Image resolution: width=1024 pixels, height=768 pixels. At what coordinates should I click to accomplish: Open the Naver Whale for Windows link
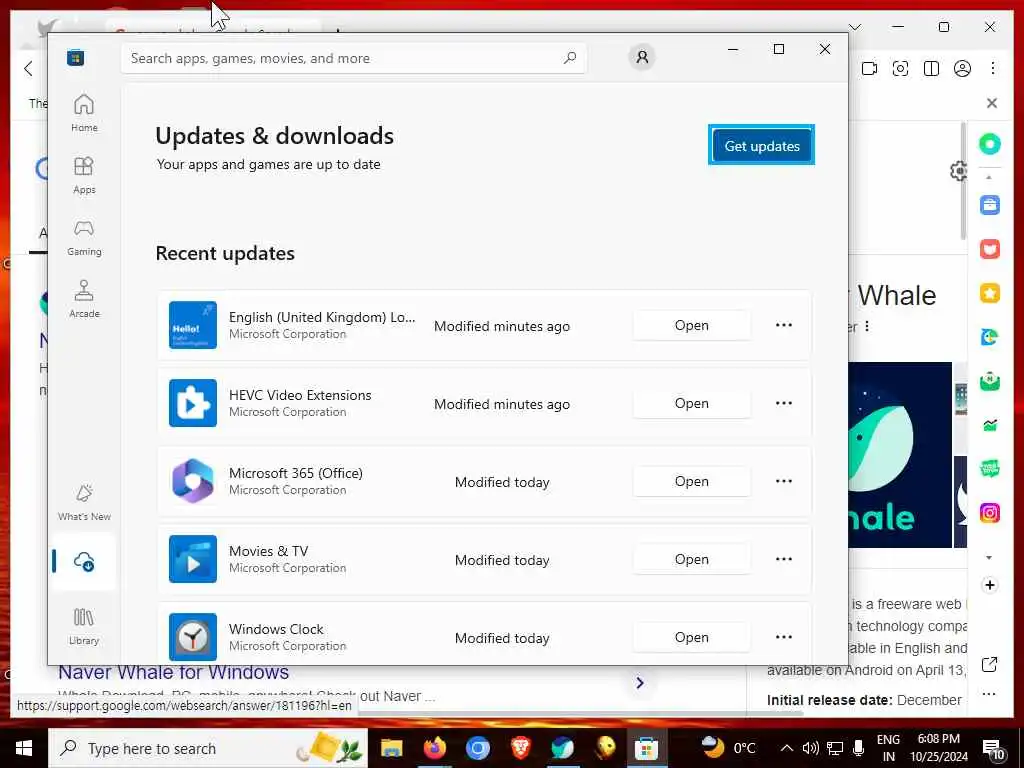pyautogui.click(x=174, y=673)
